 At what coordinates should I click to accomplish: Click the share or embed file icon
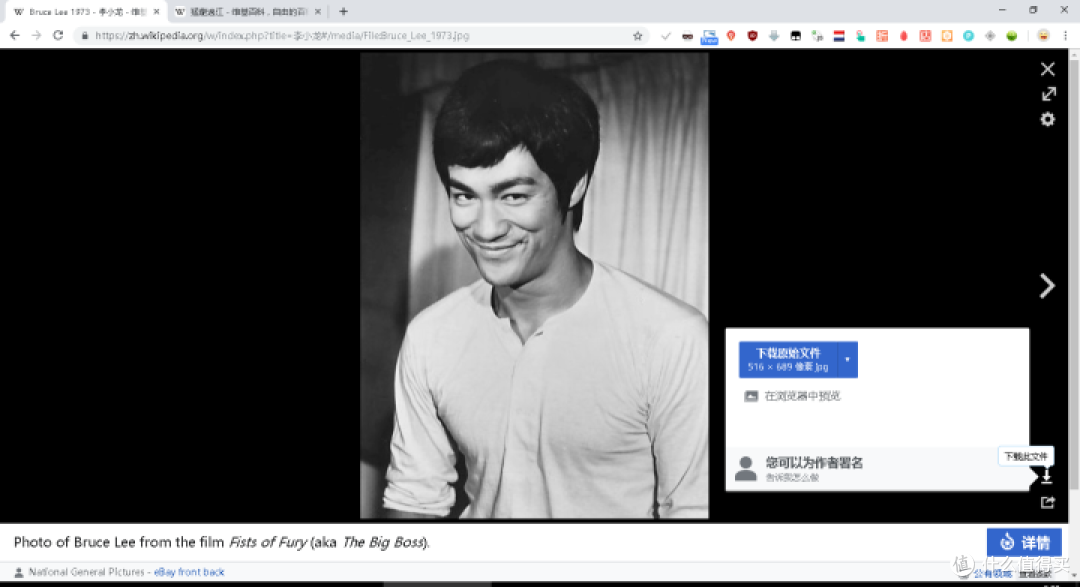coord(1048,502)
